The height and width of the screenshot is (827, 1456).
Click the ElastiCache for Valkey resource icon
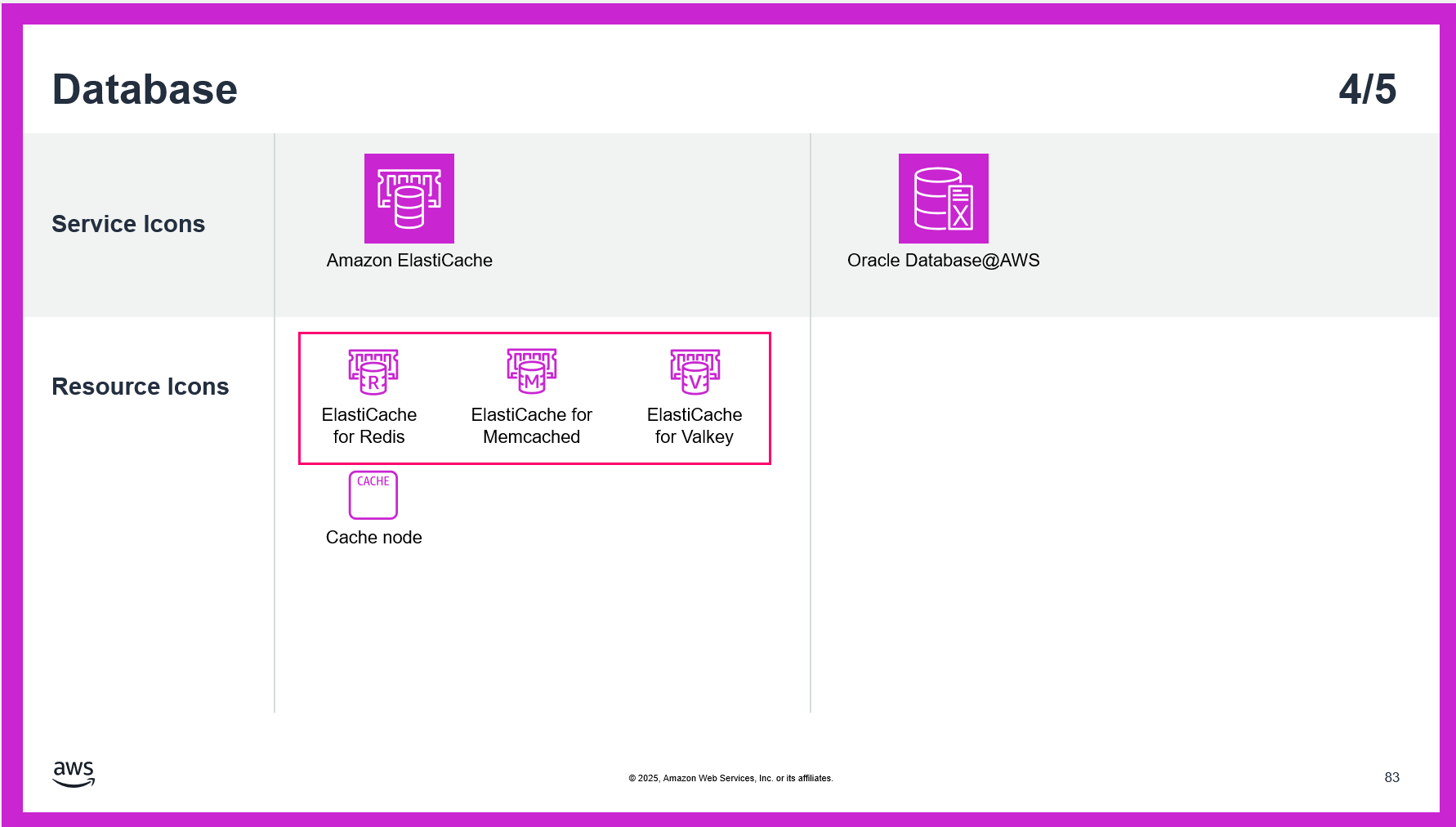click(x=695, y=372)
